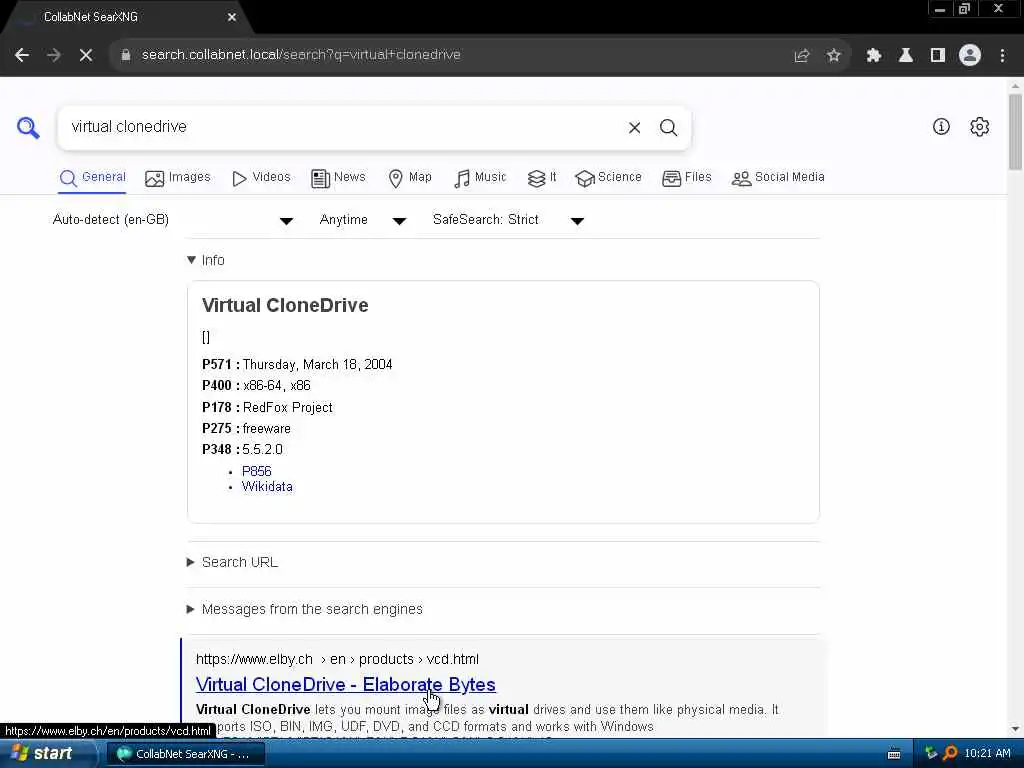
Task: Select the General category tab
Action: point(93,178)
